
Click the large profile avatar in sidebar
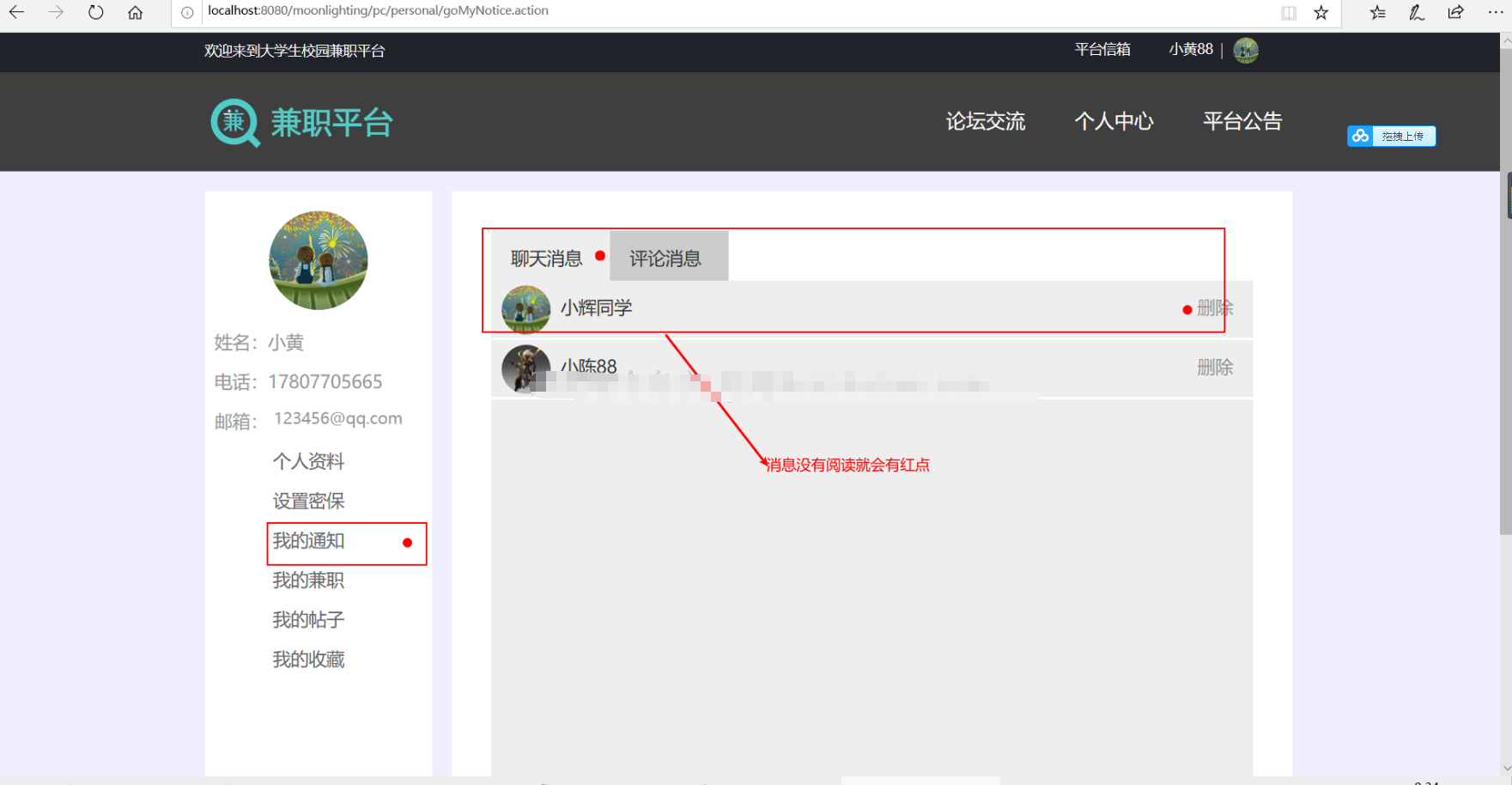coord(319,260)
